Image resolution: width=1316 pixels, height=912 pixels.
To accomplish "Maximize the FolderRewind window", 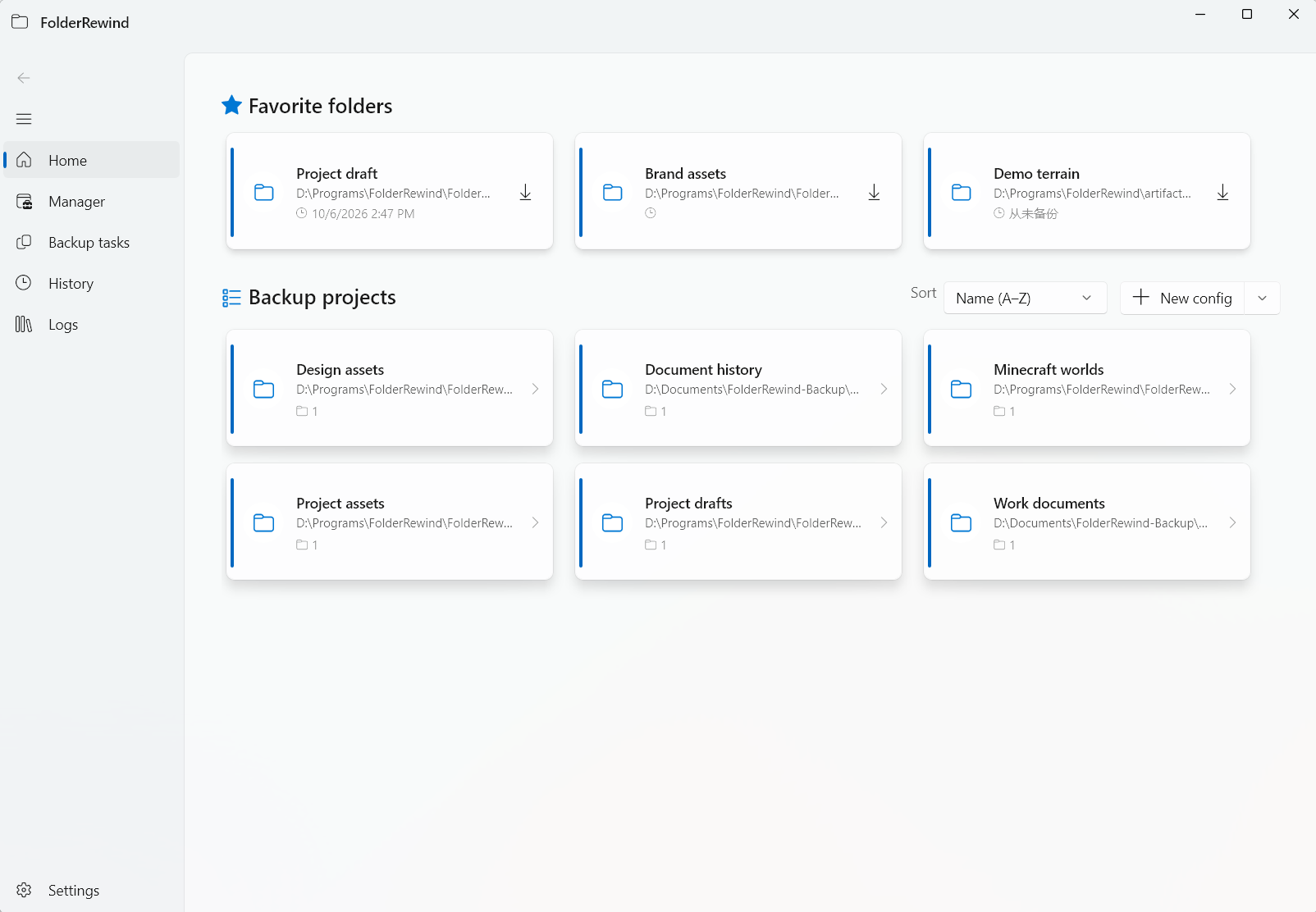I will tap(1247, 14).
